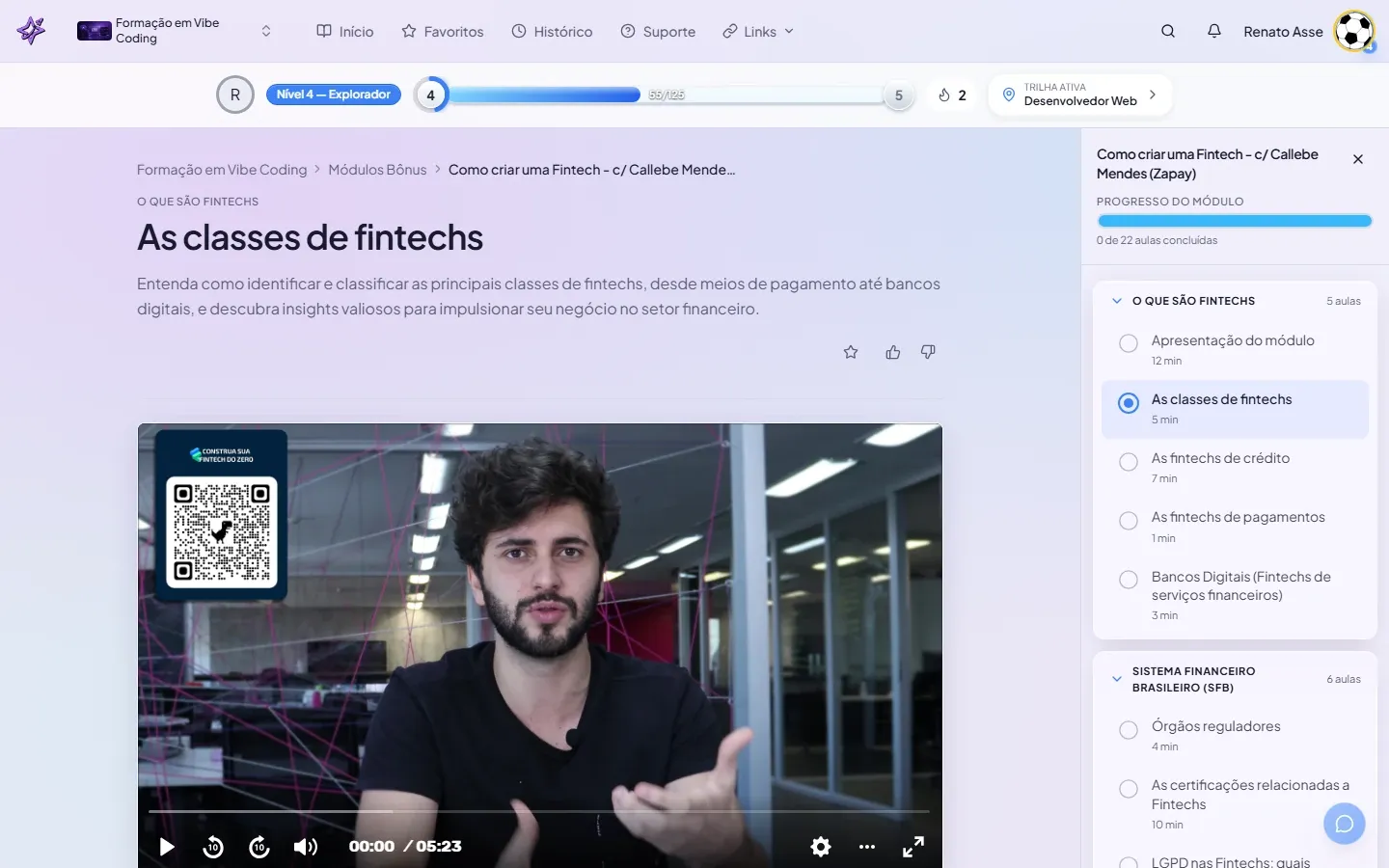1389x868 pixels.
Task: Click the R user initial badge
Action: click(235, 95)
